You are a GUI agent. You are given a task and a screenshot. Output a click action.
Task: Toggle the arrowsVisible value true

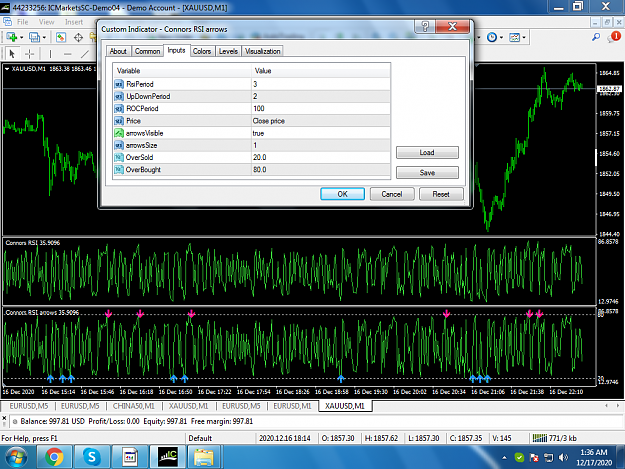tap(320, 133)
